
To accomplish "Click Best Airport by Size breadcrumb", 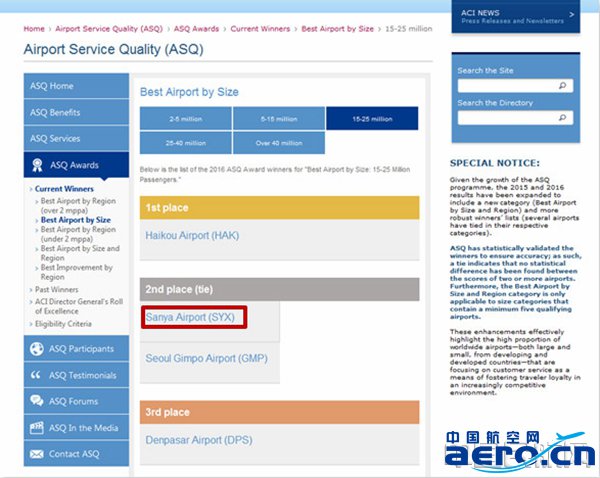I will coord(338,29).
